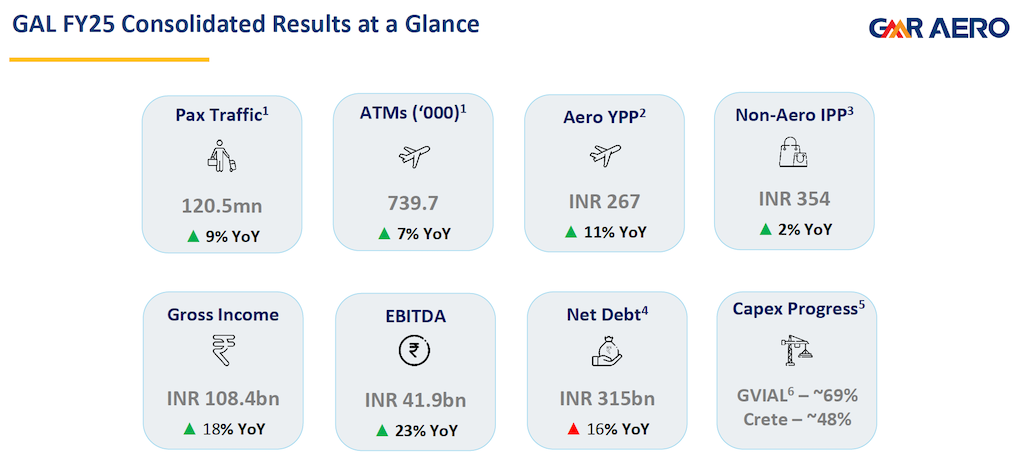Click the Crete ~48% progress text
1020x471 pixels.
[x=797, y=420]
